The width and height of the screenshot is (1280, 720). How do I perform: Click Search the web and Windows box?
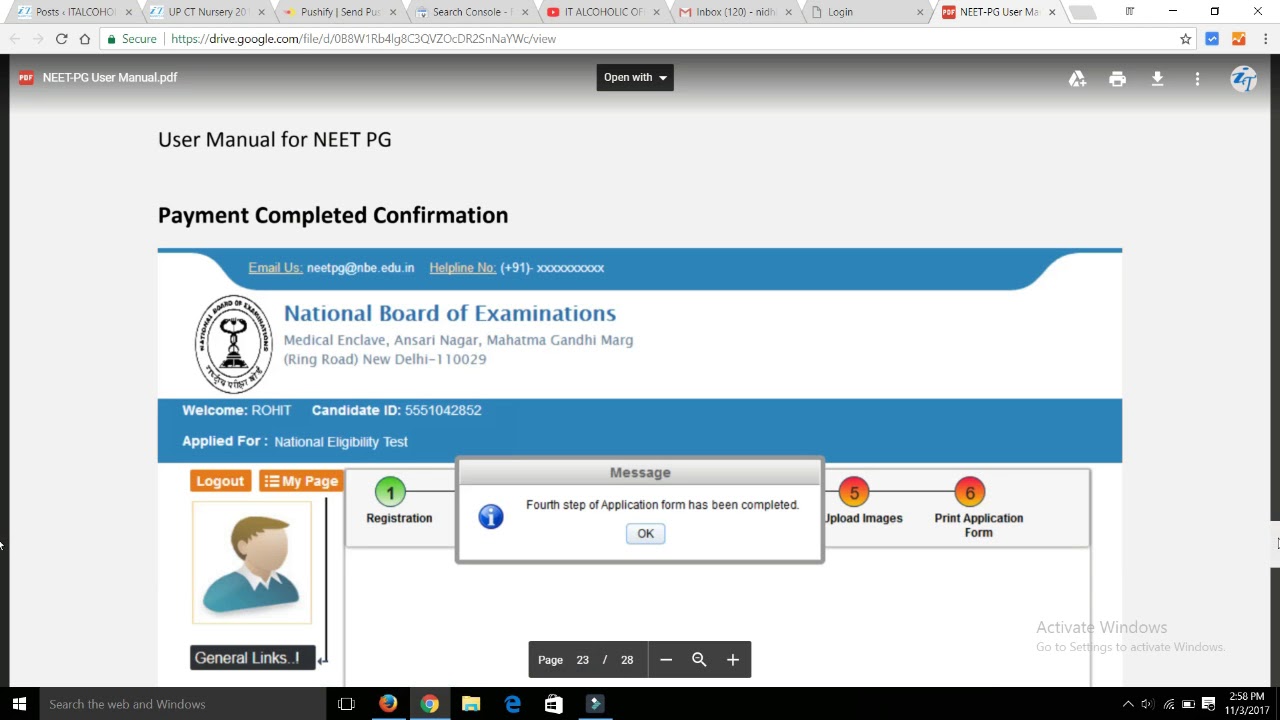[x=185, y=704]
